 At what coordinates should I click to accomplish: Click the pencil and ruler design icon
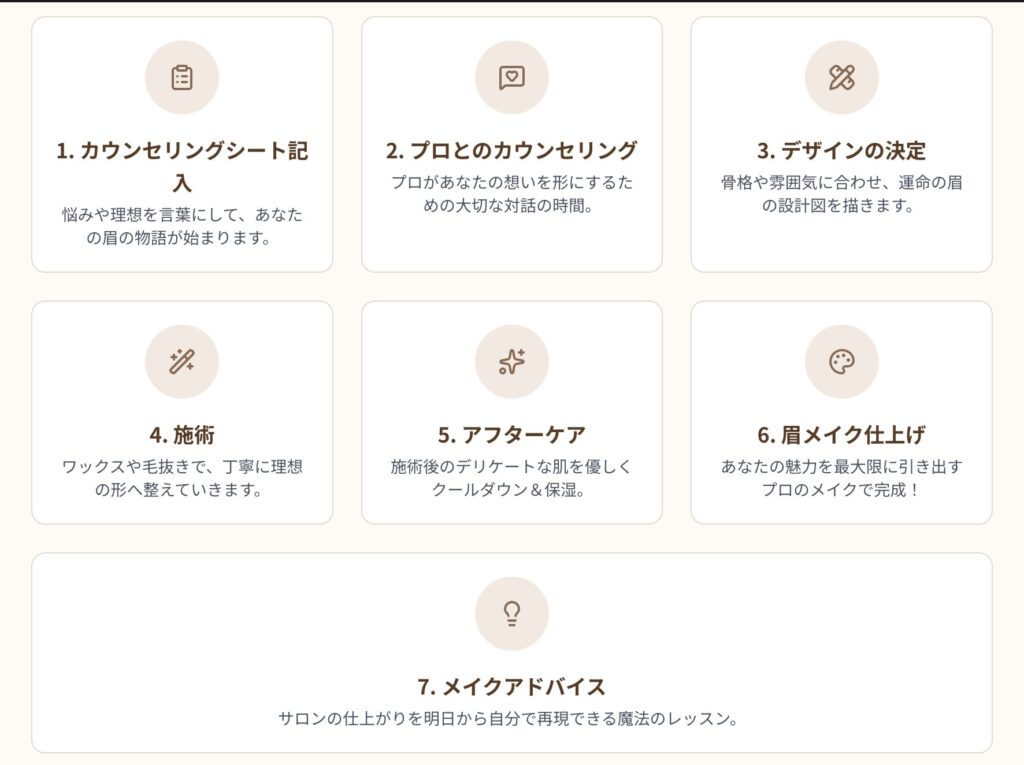[x=841, y=78]
